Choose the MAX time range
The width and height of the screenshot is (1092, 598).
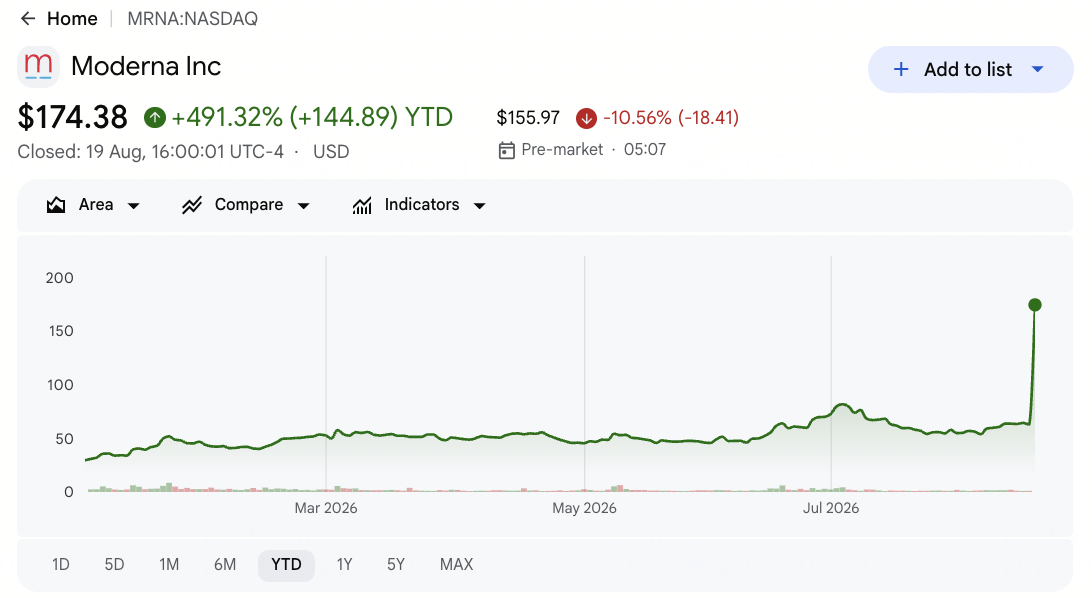pos(456,565)
